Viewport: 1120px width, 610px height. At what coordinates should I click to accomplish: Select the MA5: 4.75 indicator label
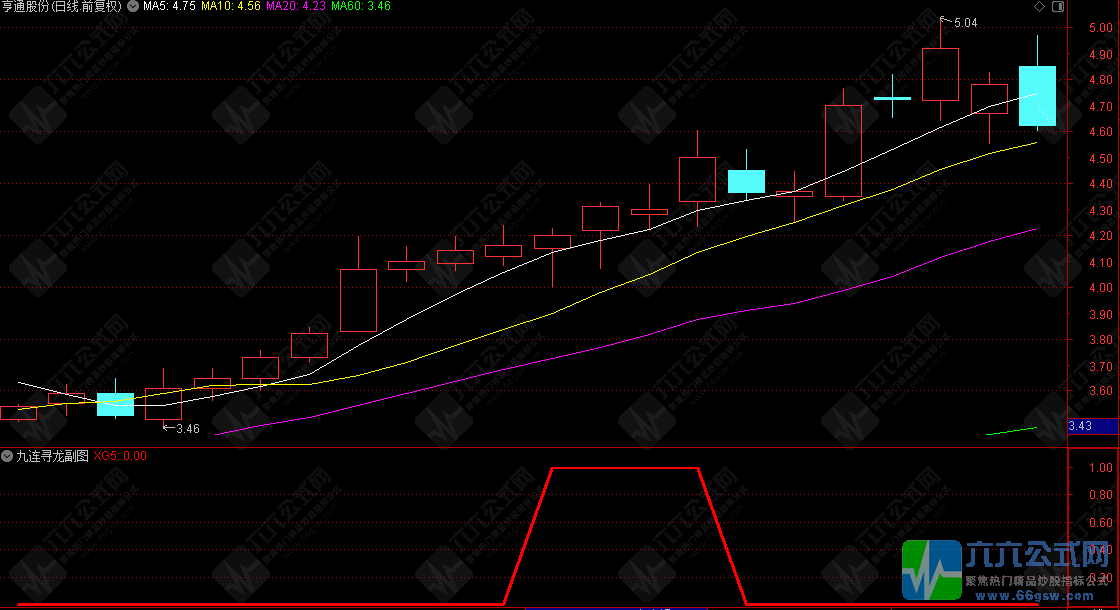(169, 6)
